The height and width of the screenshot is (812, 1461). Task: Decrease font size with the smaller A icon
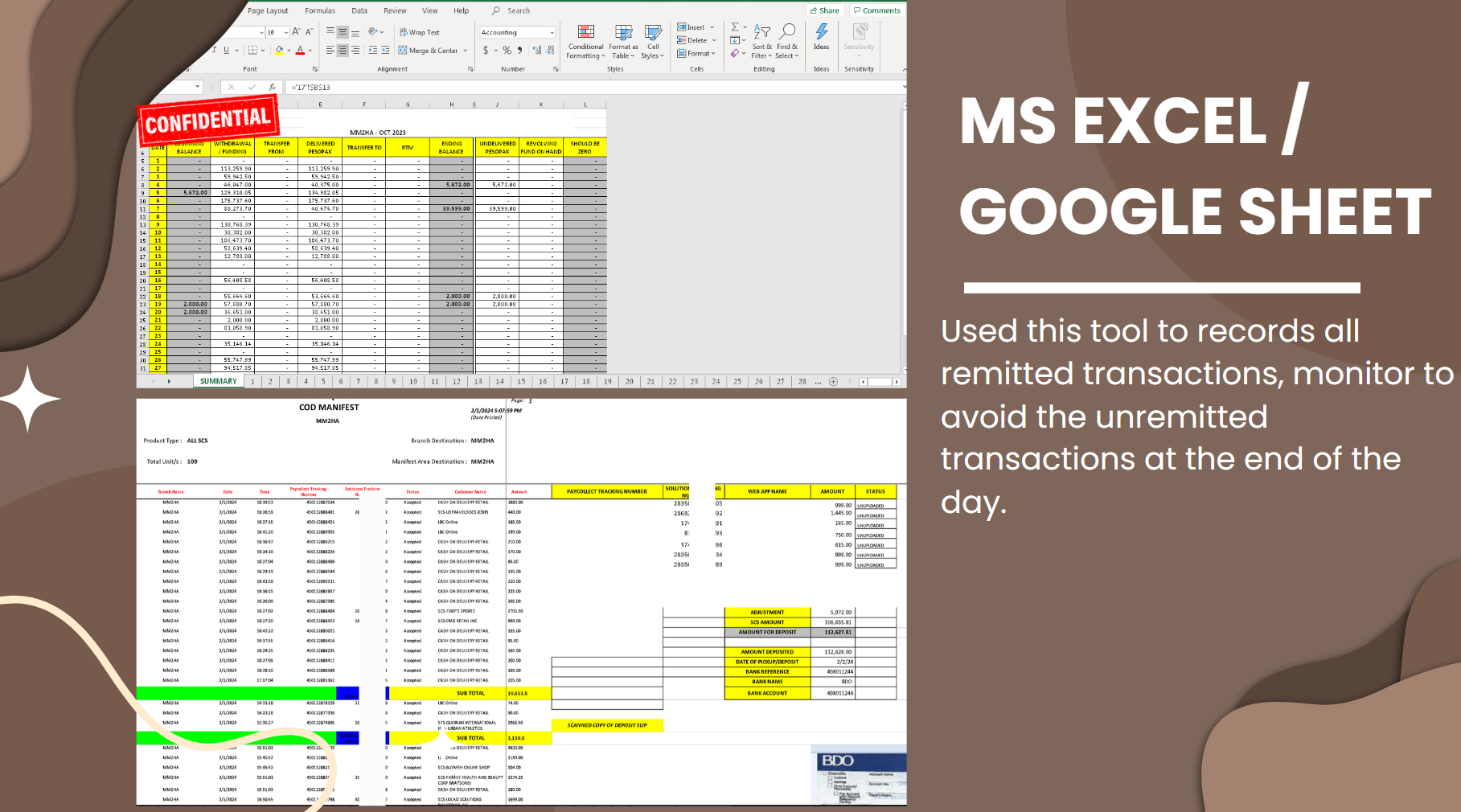pos(309,32)
